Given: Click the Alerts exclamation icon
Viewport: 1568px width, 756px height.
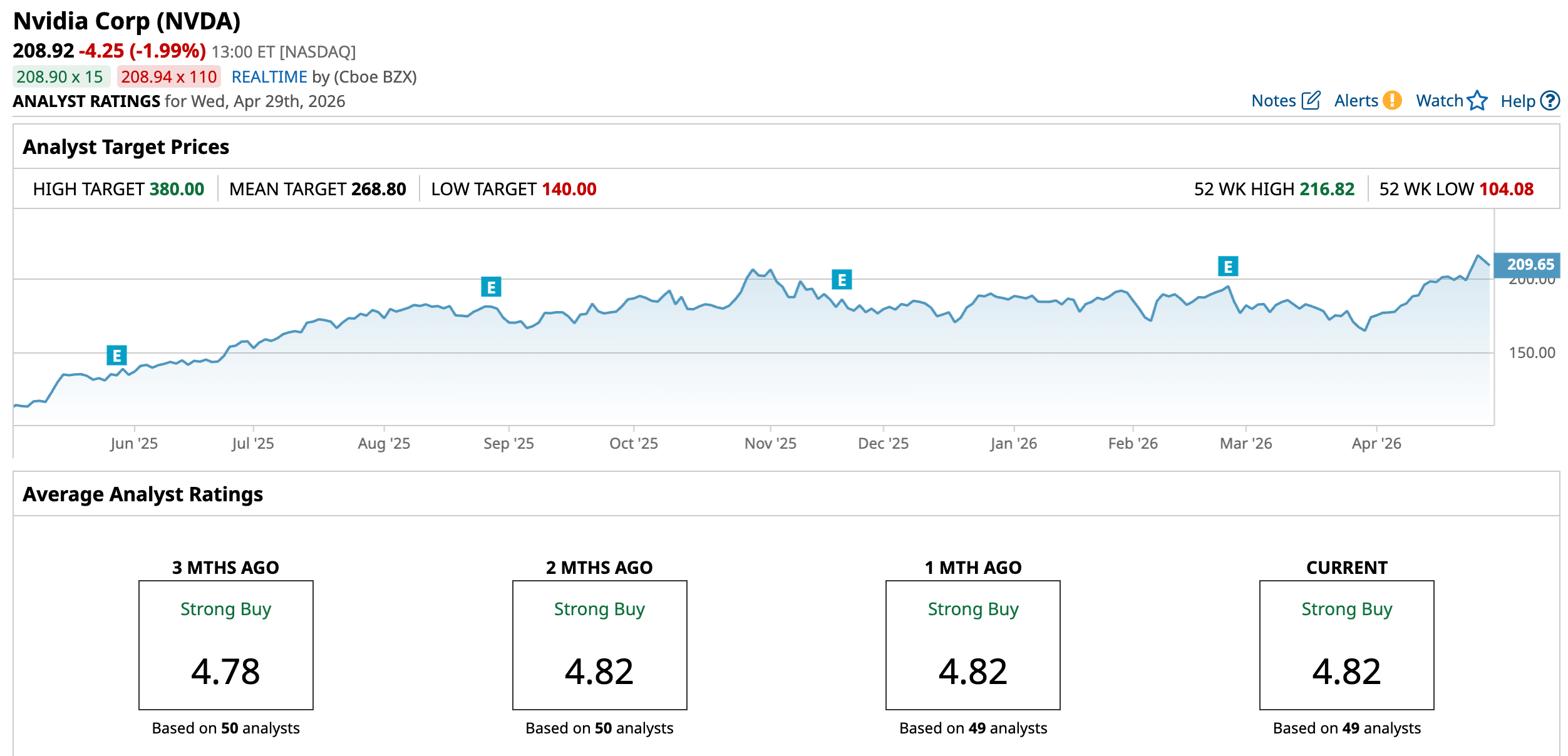Looking at the screenshot, I should coord(1392,101).
